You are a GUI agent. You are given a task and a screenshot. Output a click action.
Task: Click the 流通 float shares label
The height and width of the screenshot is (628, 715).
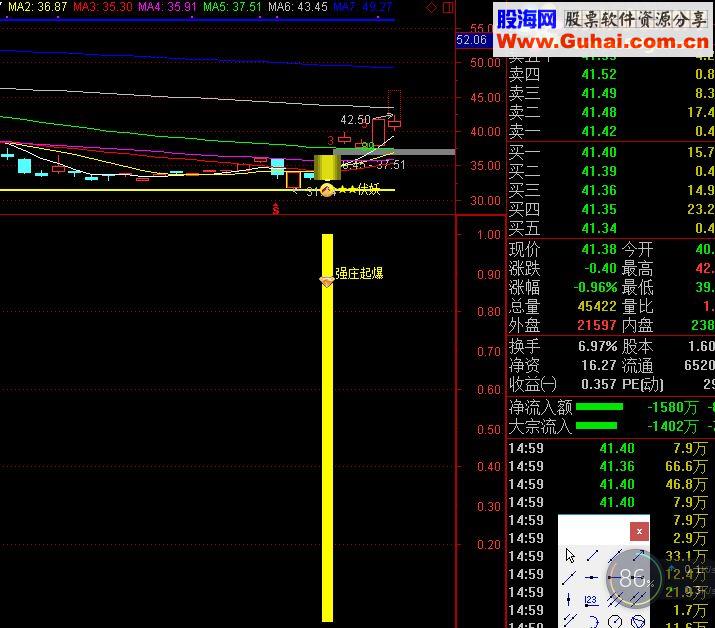pyautogui.click(x=637, y=366)
